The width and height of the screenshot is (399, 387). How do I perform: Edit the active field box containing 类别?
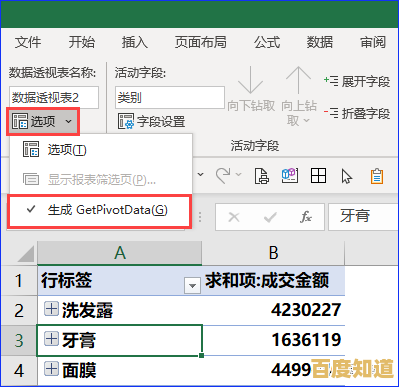coord(170,97)
